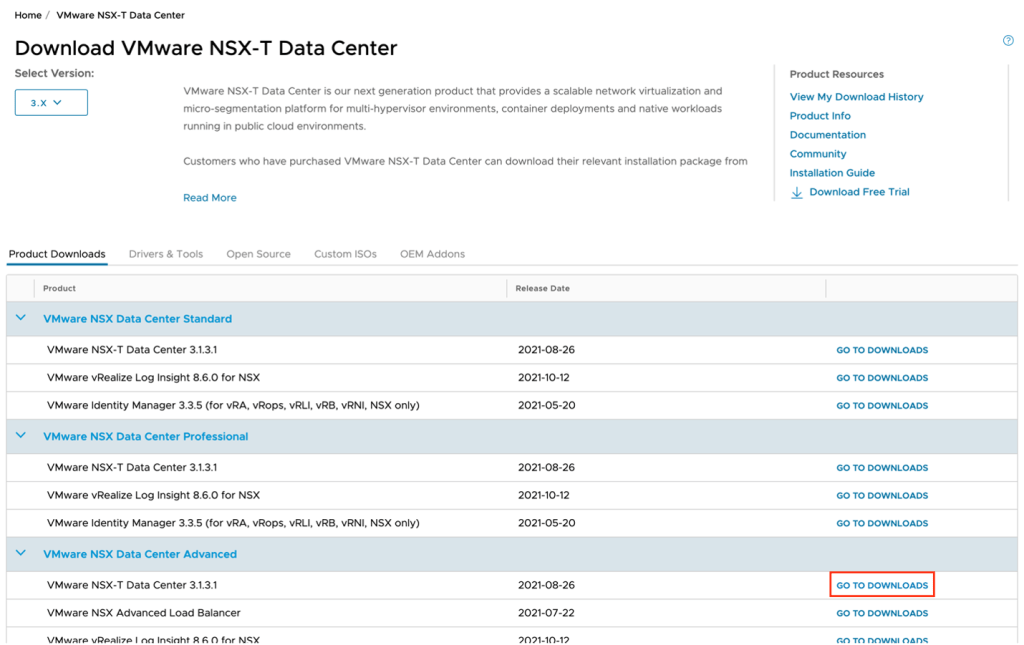
Task: Switch to the Drivers & Tools tab
Action: coord(165,254)
